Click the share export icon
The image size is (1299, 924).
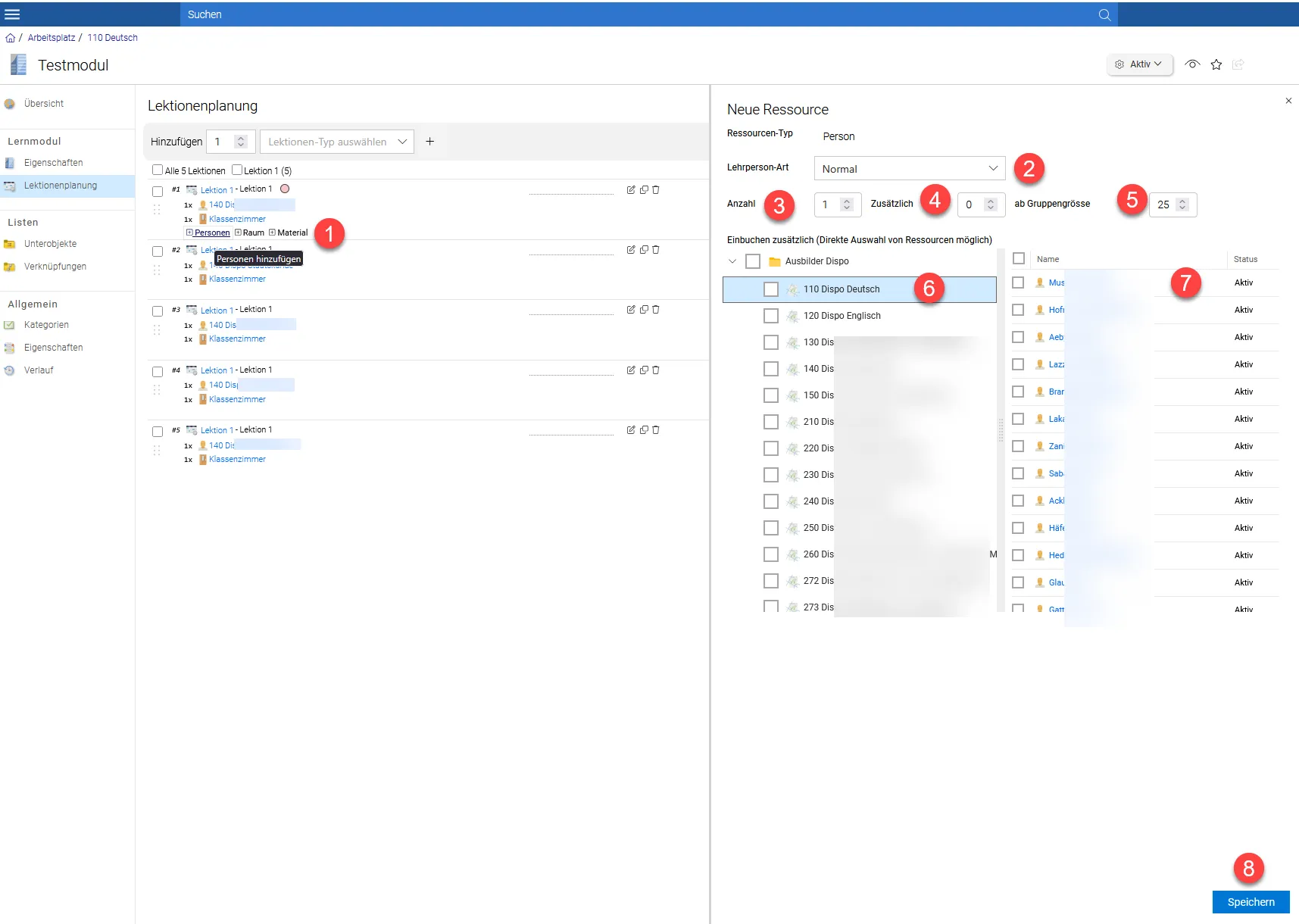click(1238, 64)
